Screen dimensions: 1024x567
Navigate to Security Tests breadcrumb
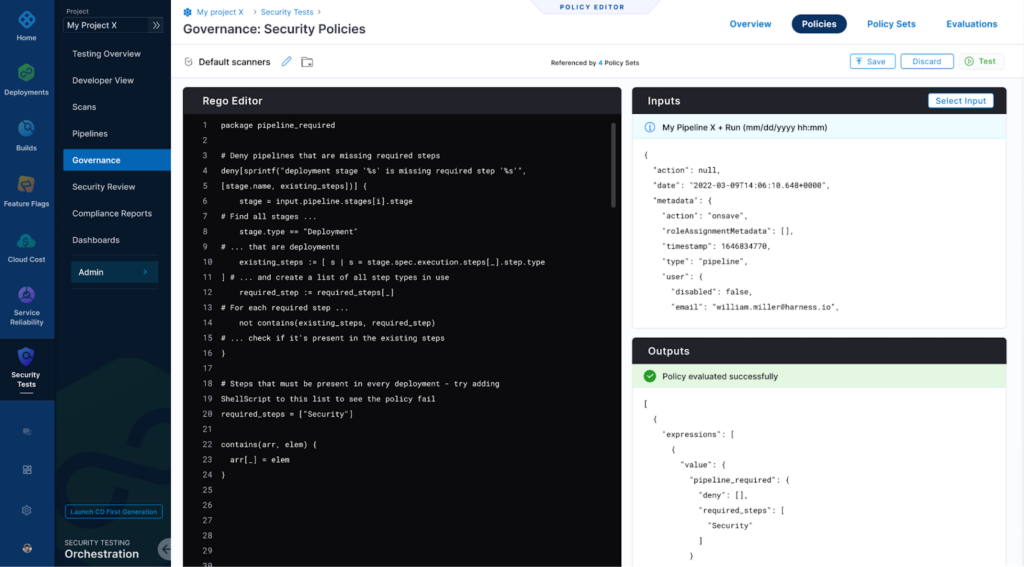287,12
